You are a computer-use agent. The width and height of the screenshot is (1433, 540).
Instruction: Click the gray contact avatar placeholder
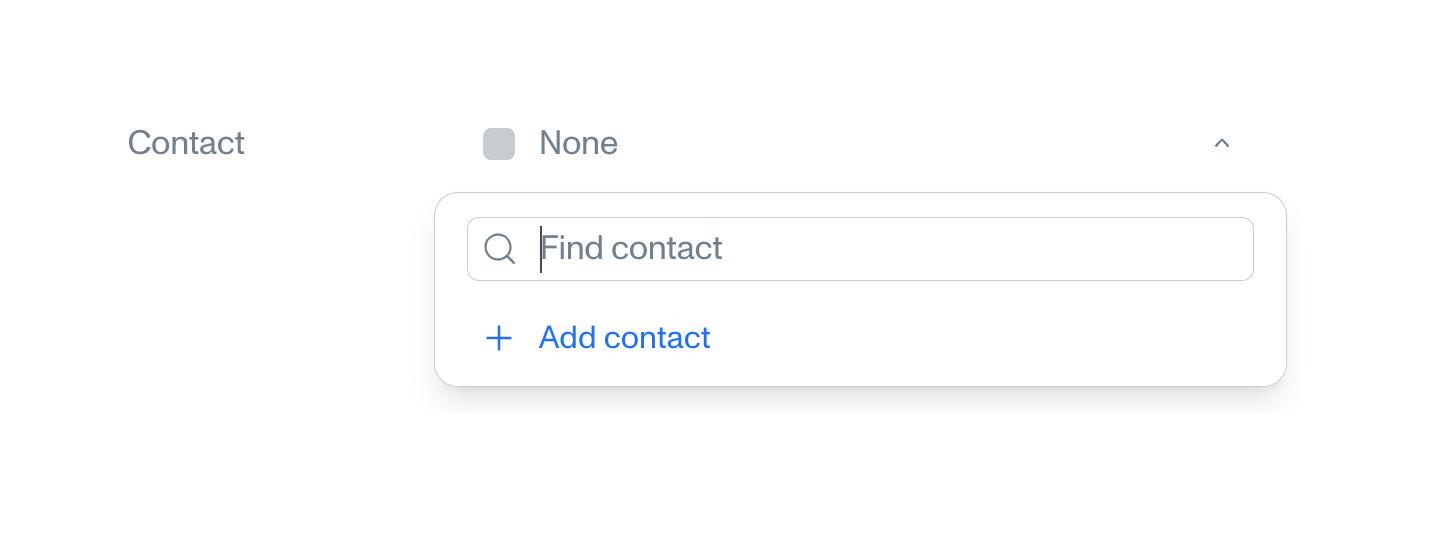499,144
